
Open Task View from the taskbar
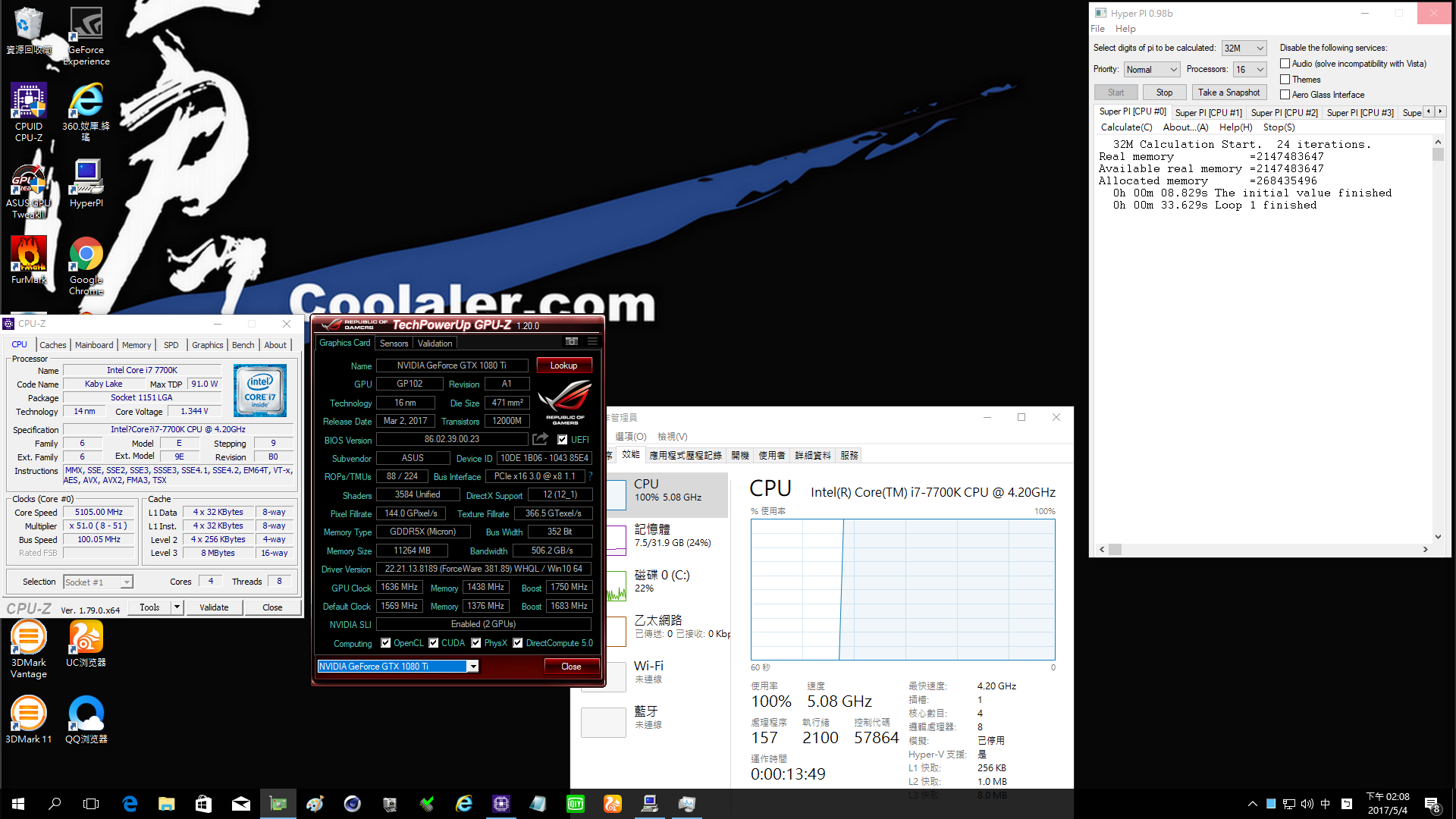pos(91,804)
